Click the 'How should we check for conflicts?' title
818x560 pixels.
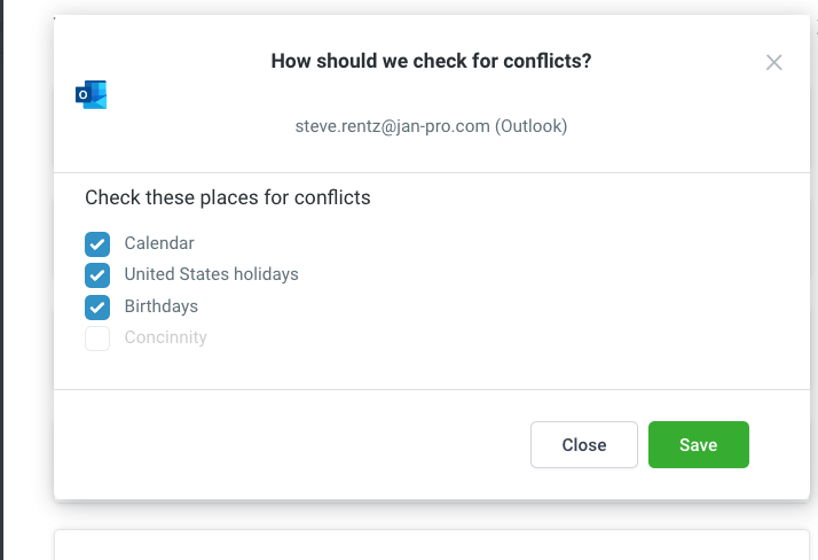tap(431, 61)
